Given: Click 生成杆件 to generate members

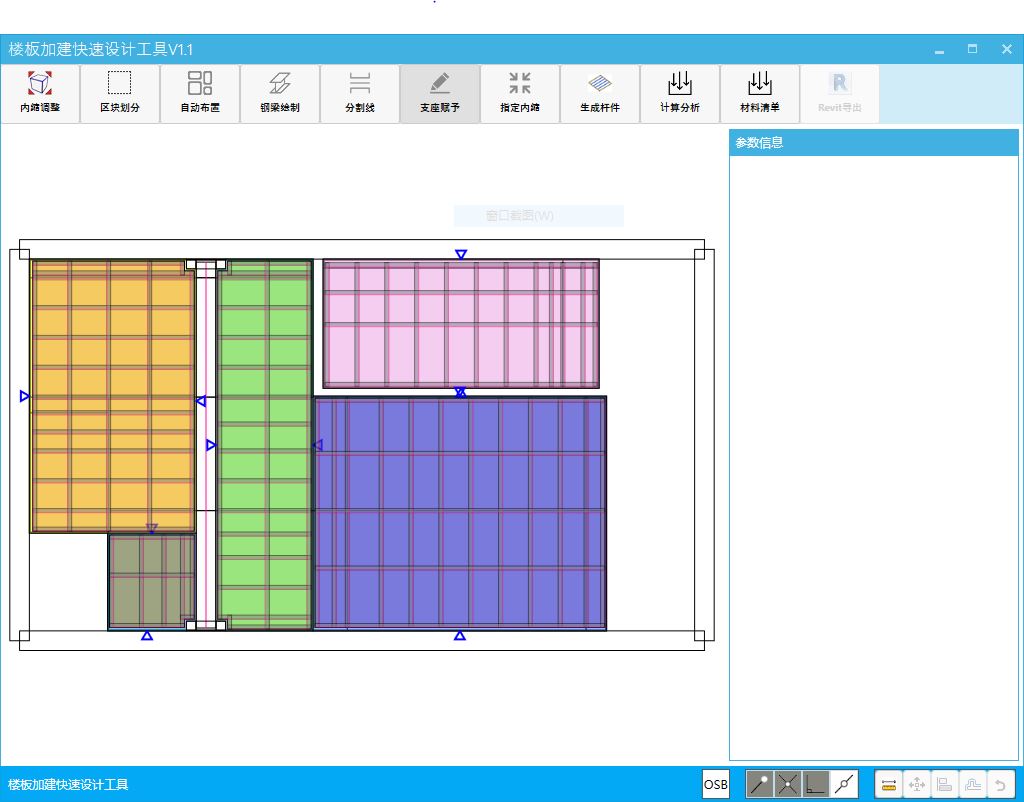Looking at the screenshot, I should point(600,94).
